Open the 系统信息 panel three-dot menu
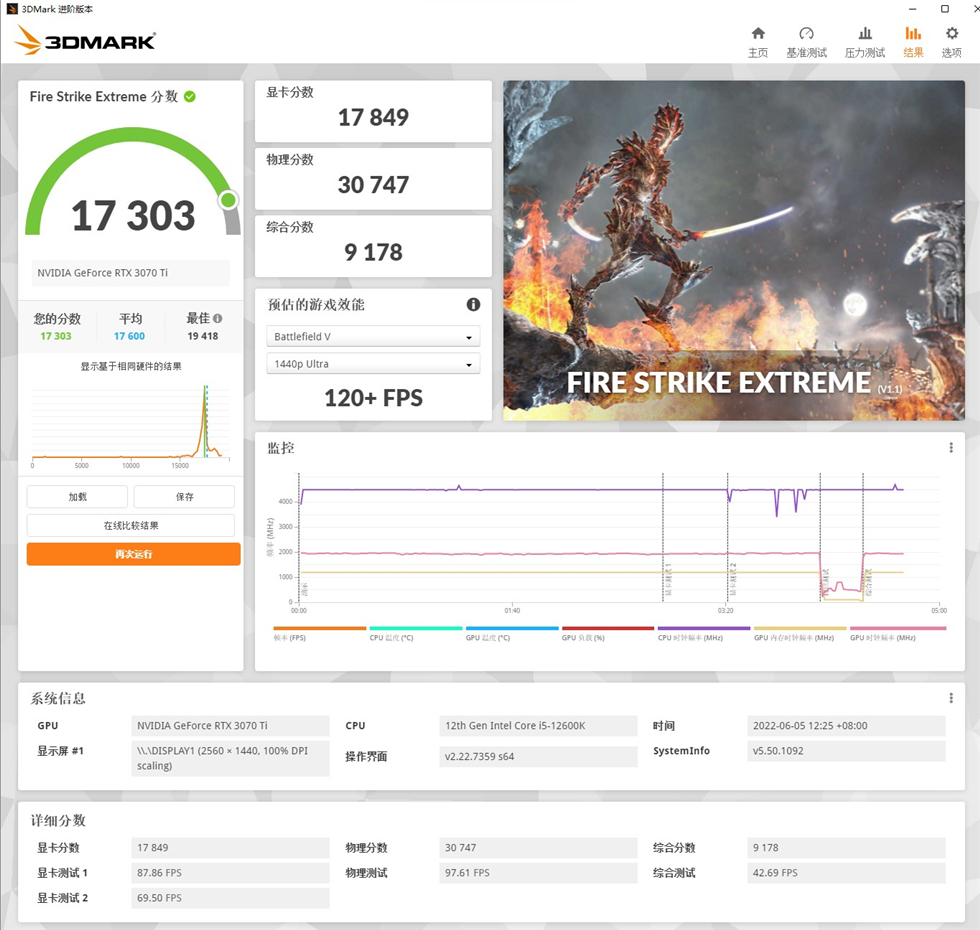Screen dimensions: 980x930 click(x=951, y=697)
